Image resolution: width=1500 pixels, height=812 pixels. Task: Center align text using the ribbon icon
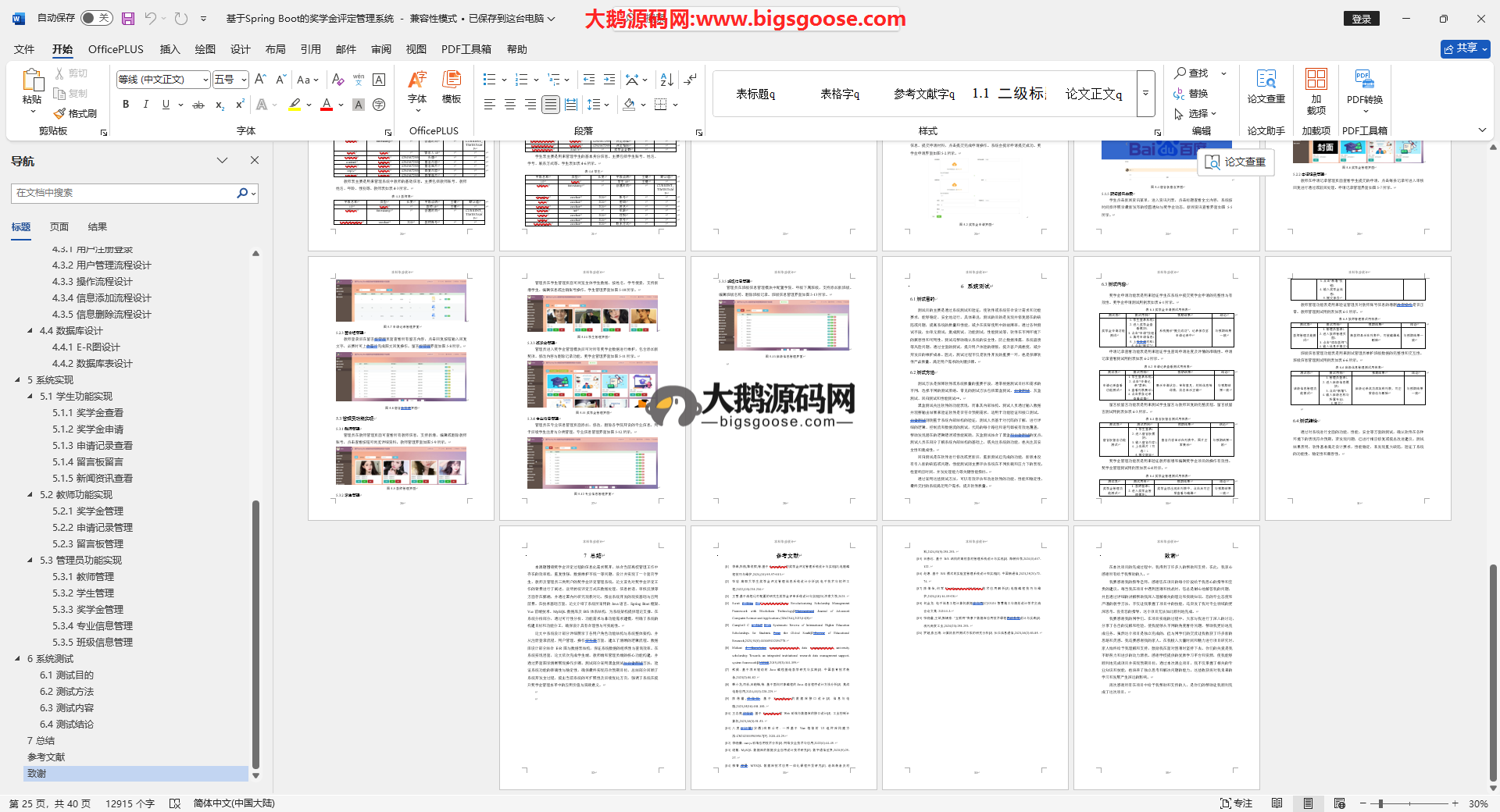509,105
